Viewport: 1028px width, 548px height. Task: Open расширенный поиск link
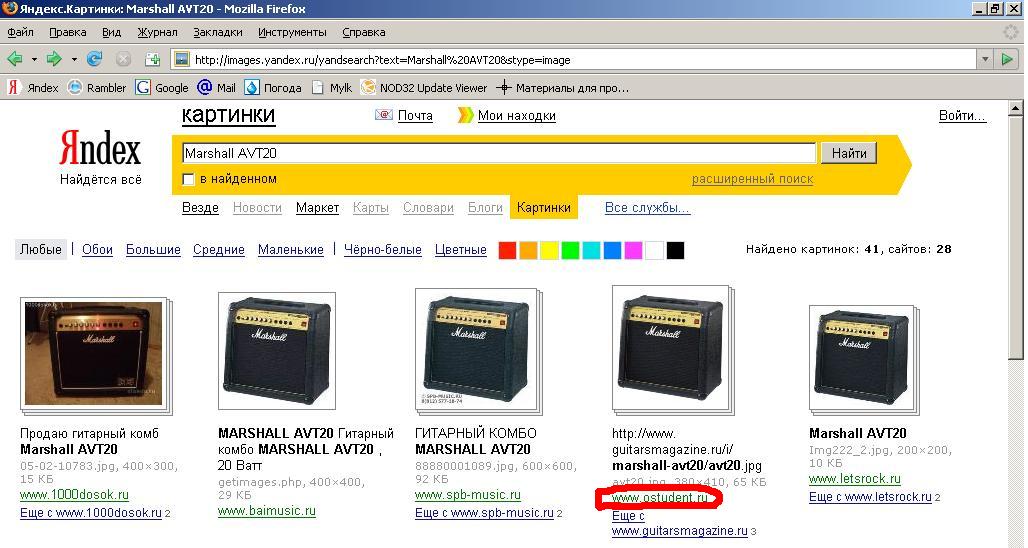(753, 179)
